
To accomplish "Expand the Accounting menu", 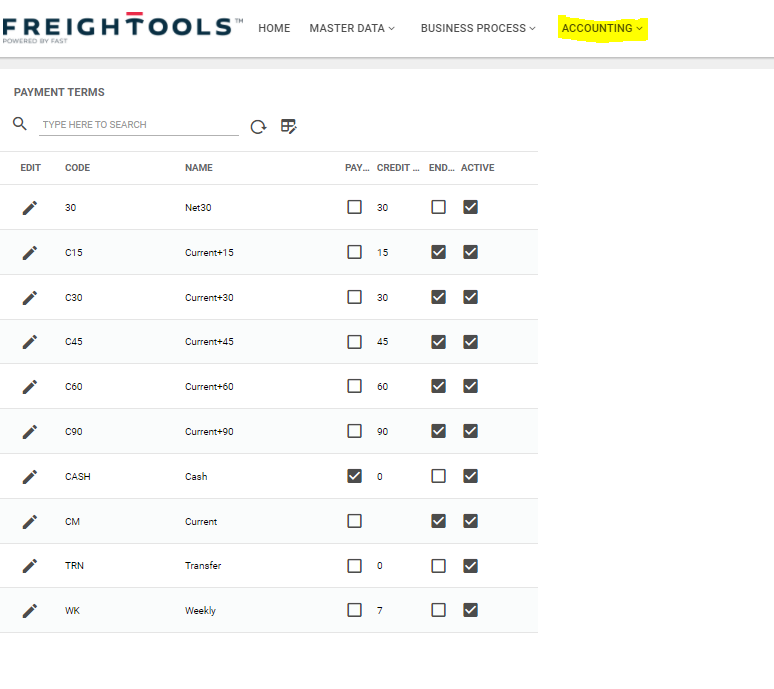I will (x=602, y=28).
